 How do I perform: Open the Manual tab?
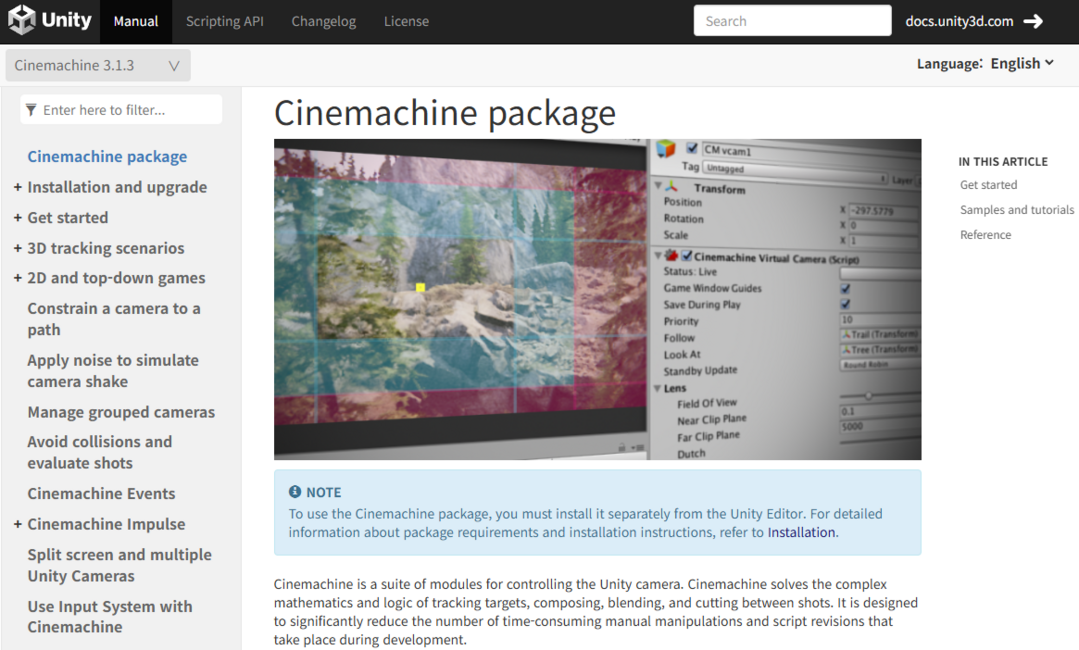coord(136,21)
